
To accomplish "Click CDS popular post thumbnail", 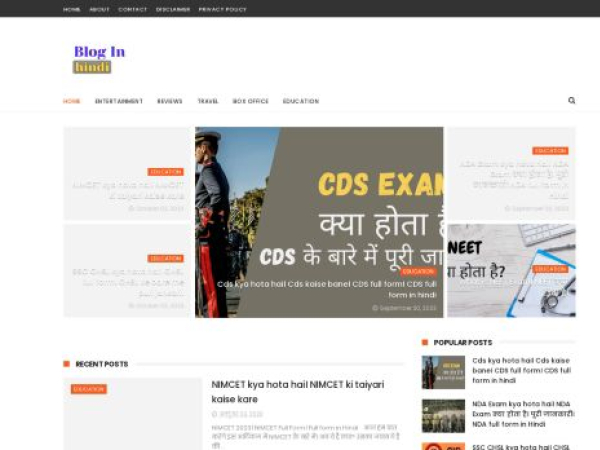I will coord(443,372).
